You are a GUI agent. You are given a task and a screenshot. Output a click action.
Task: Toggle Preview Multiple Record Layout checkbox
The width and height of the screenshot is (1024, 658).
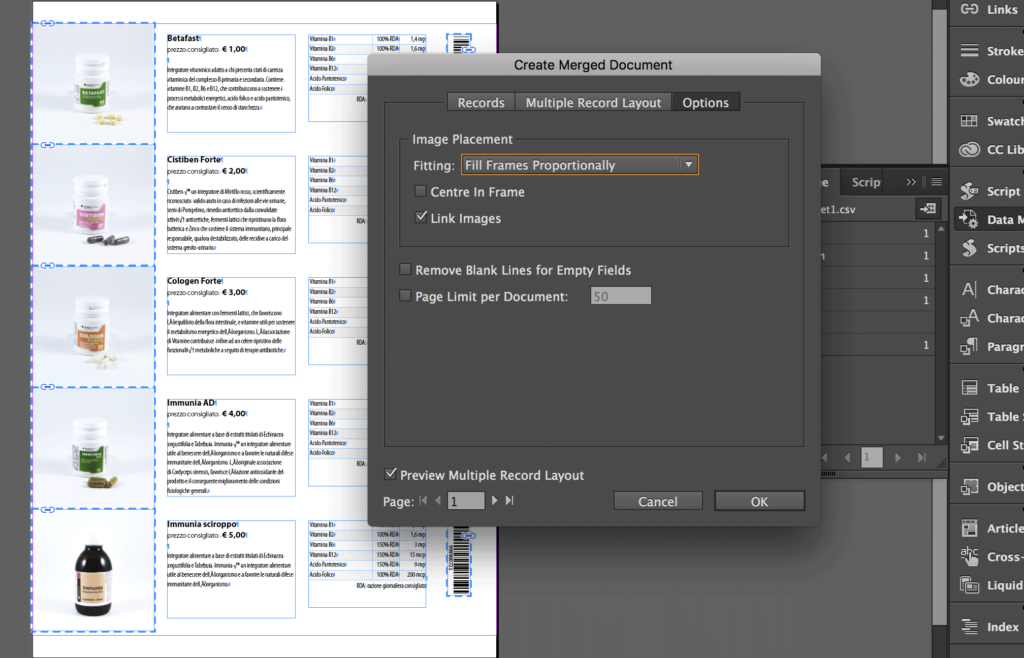(391, 474)
